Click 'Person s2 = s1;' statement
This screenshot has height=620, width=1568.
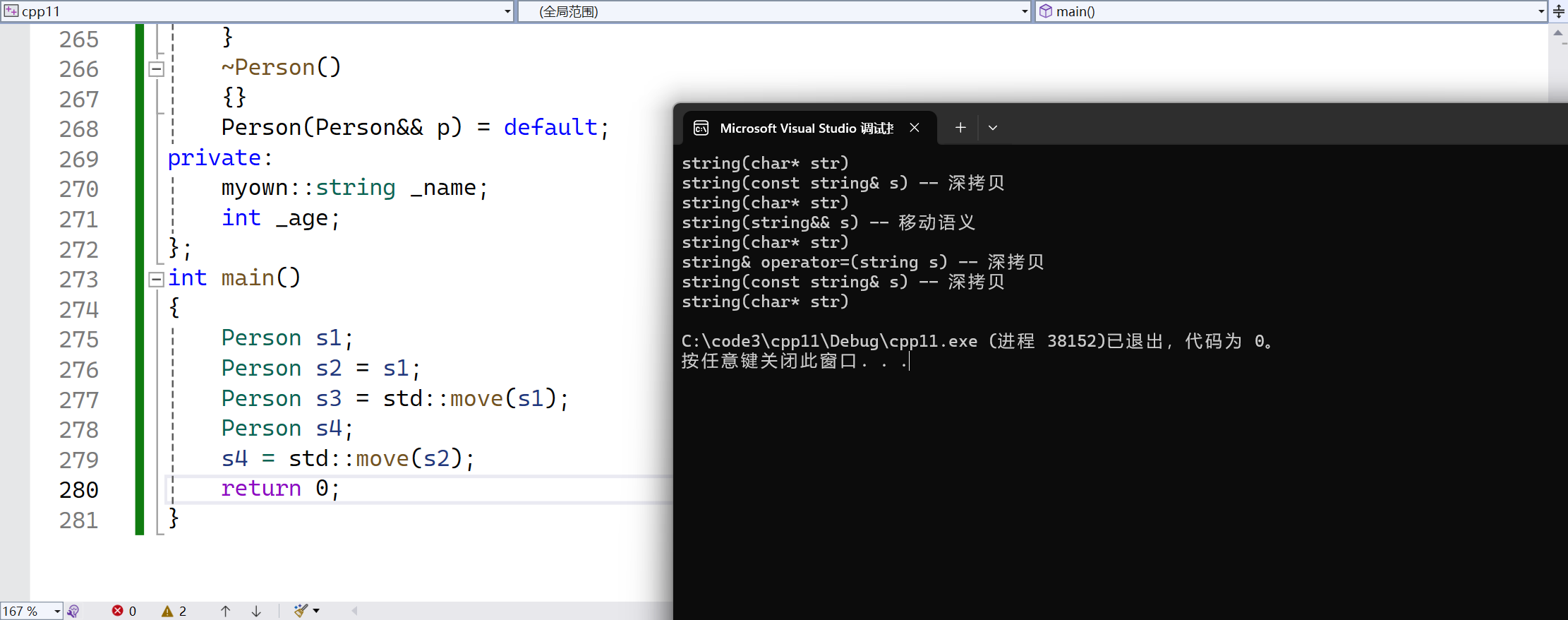[321, 369]
